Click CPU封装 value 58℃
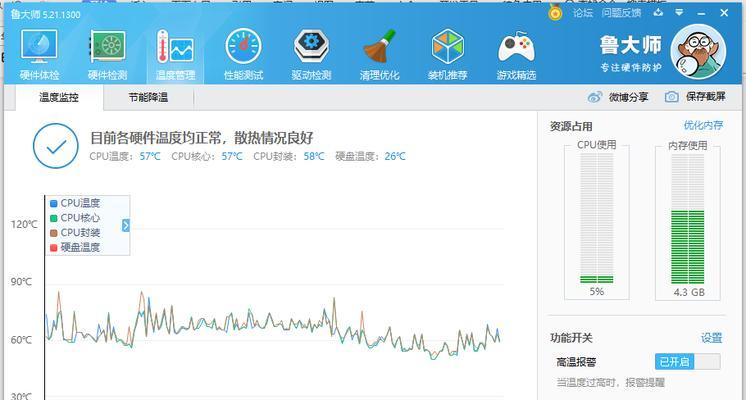 [x=314, y=156]
